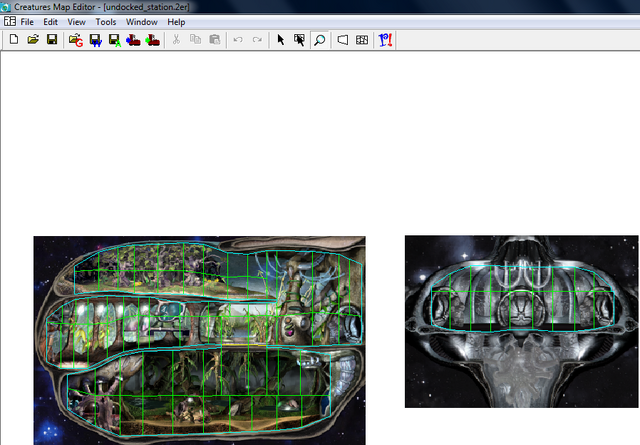Toggle the magnifier zoom tool
This screenshot has height=445, width=640.
(x=320, y=40)
